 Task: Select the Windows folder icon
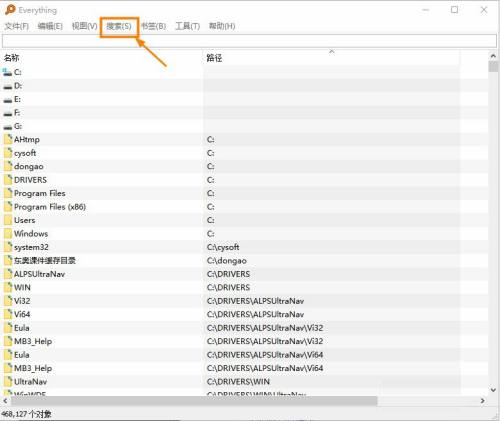click(x=8, y=233)
